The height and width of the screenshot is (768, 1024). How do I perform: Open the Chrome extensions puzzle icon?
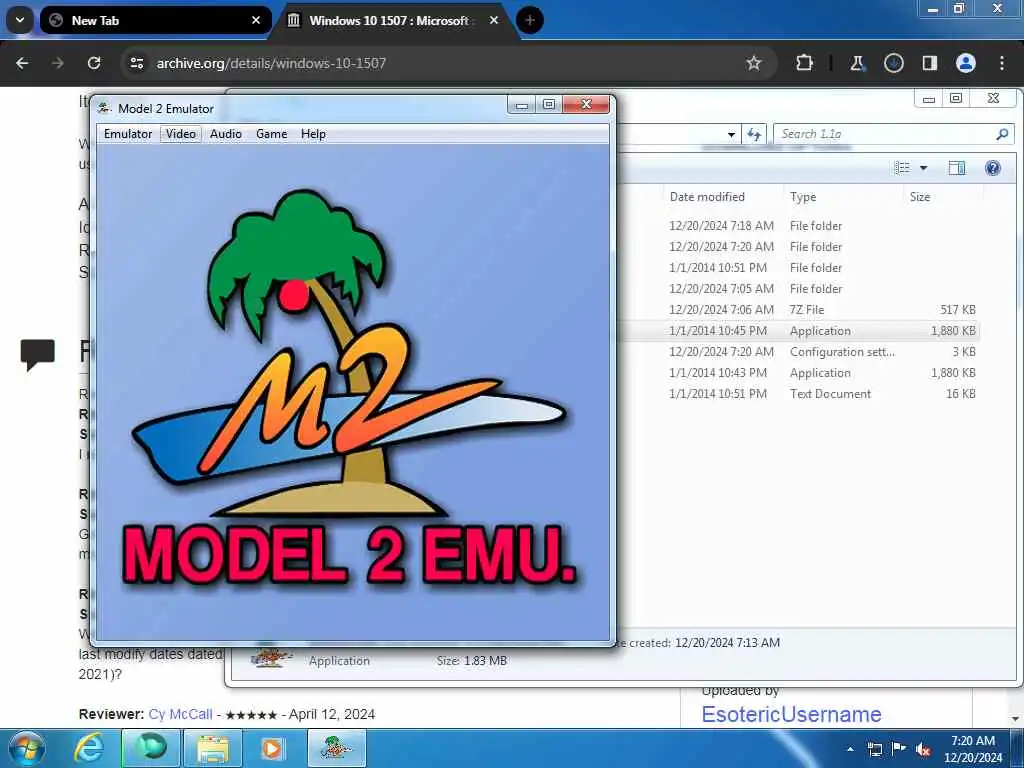[x=804, y=63]
